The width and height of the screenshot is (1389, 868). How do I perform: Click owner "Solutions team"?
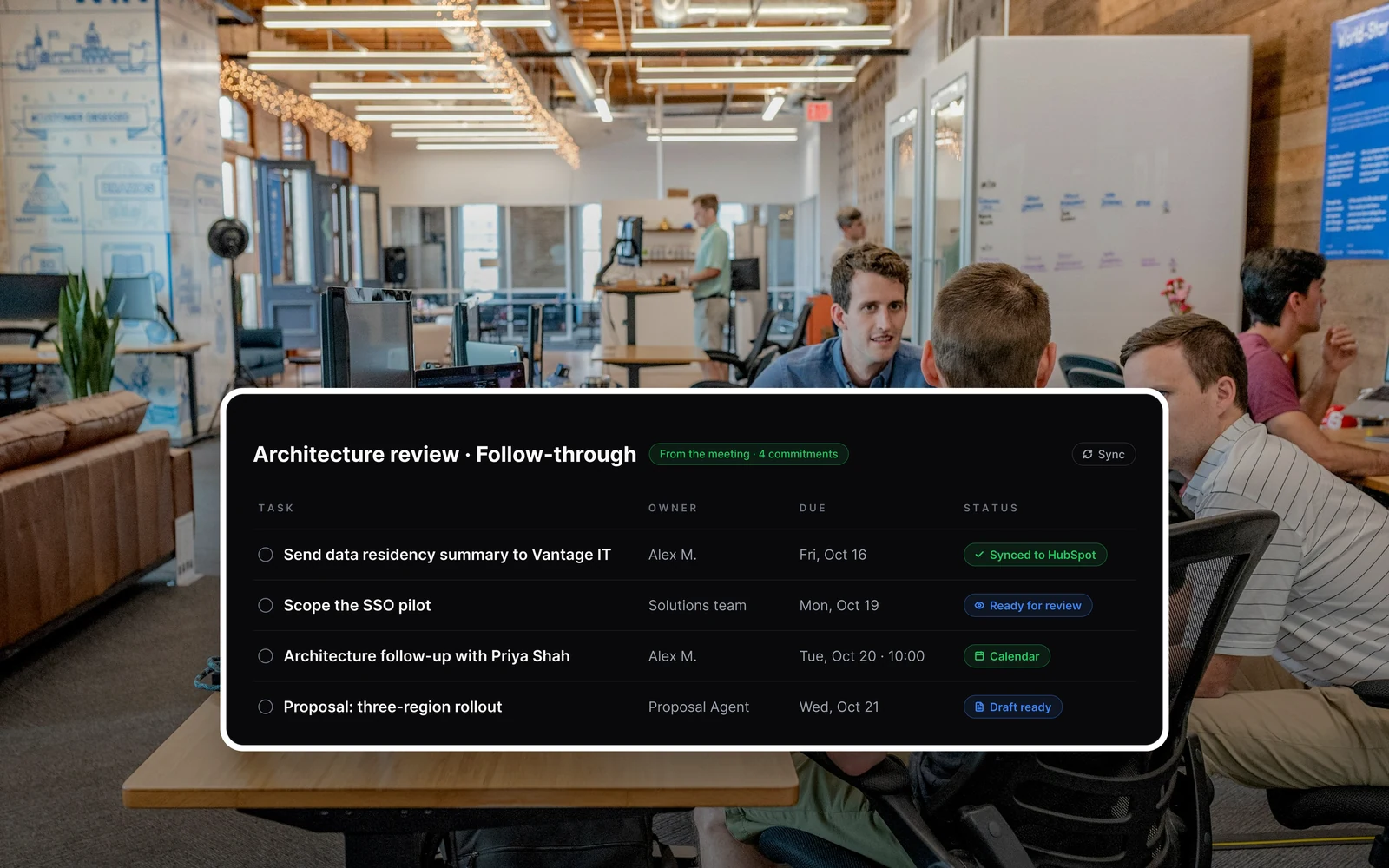[x=697, y=605]
